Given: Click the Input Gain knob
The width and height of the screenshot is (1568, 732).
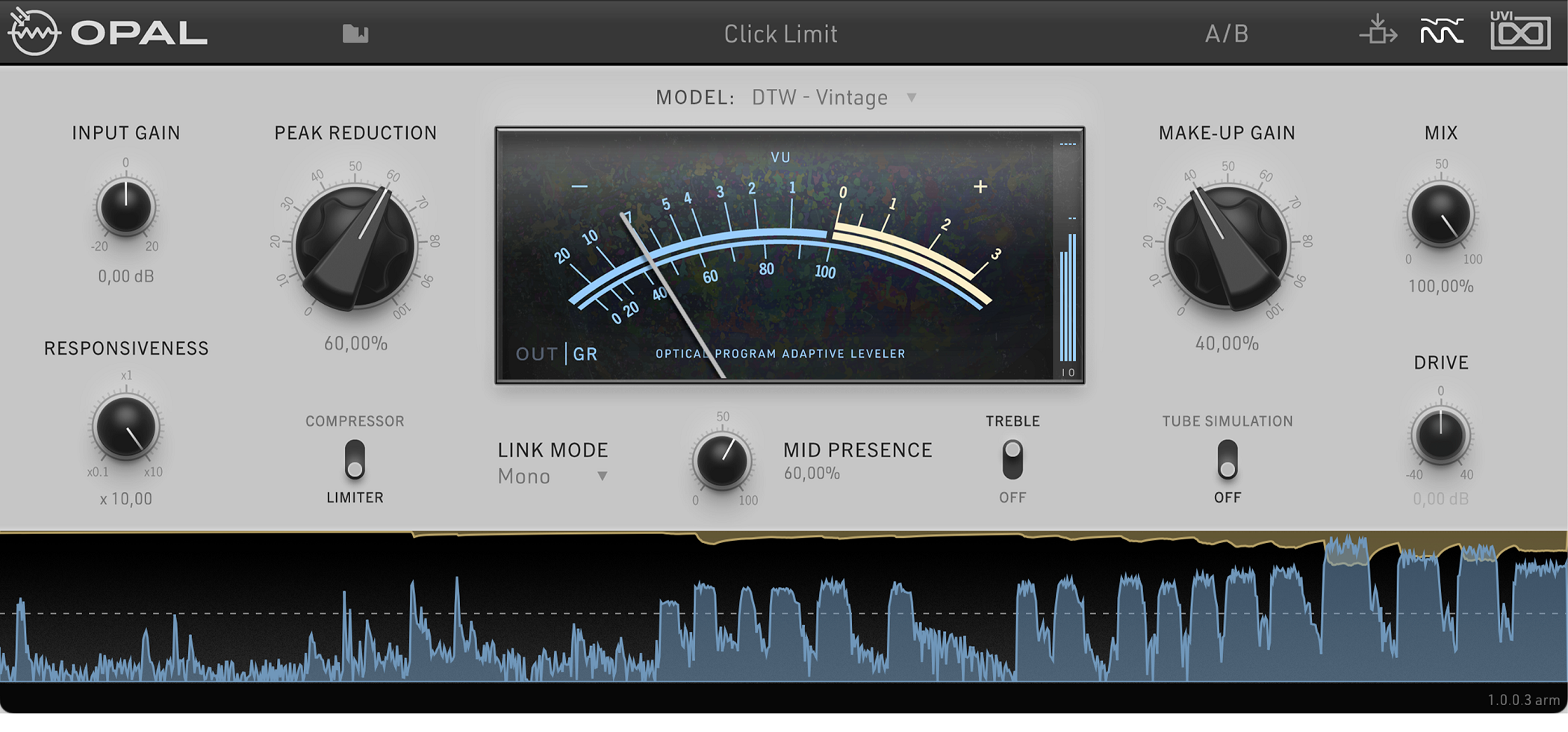Looking at the screenshot, I should 126,207.
